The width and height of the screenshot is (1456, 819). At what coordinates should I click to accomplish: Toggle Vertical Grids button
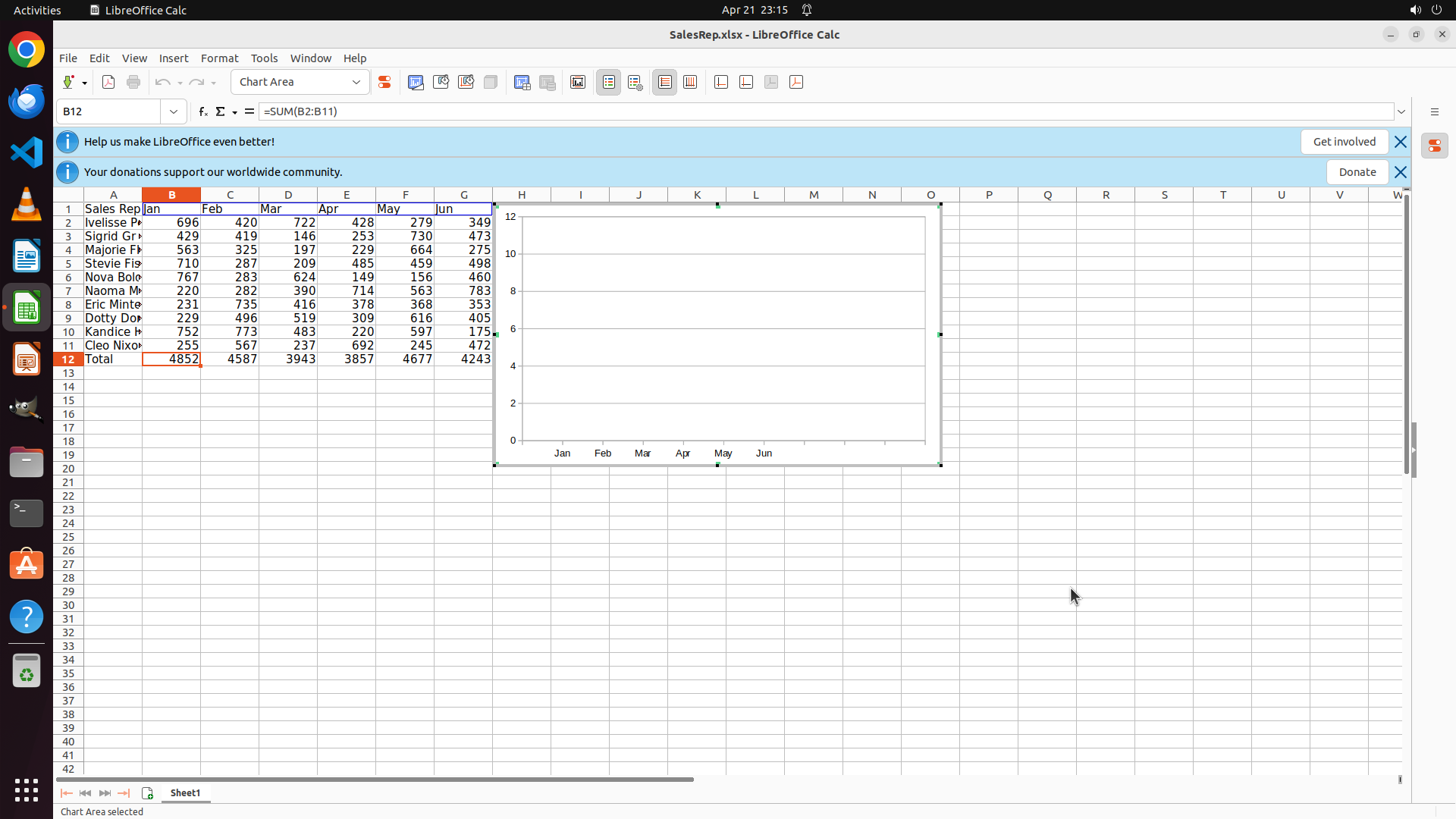[690, 83]
